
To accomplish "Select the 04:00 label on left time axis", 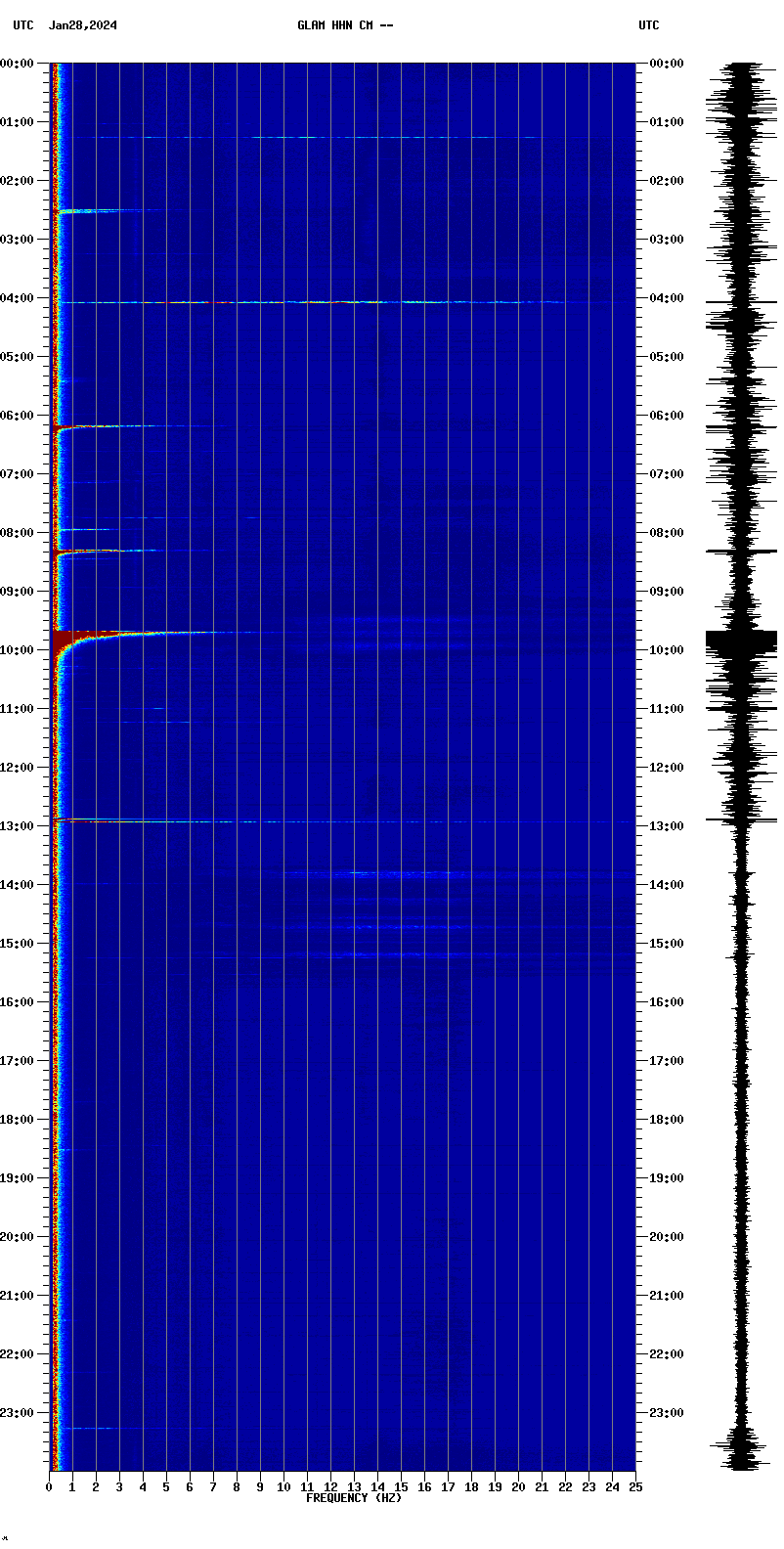I will tap(18, 298).
